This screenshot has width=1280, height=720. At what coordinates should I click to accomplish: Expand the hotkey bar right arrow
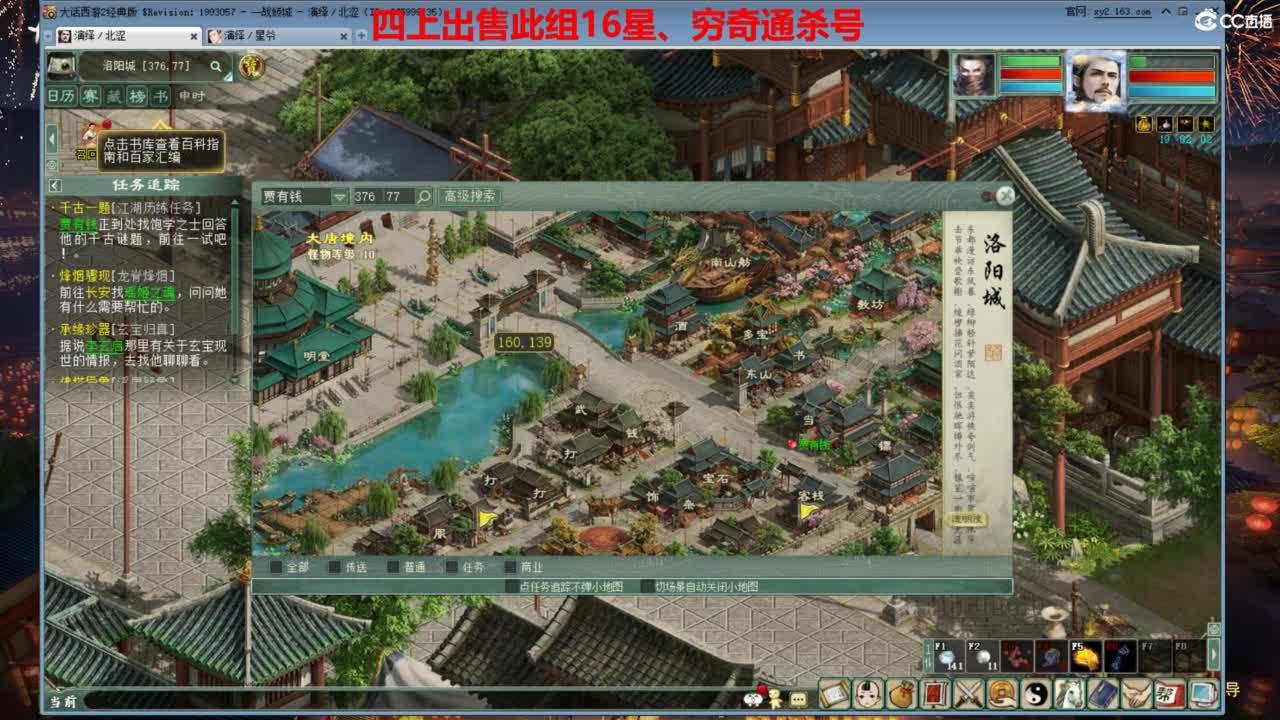(x=1214, y=656)
